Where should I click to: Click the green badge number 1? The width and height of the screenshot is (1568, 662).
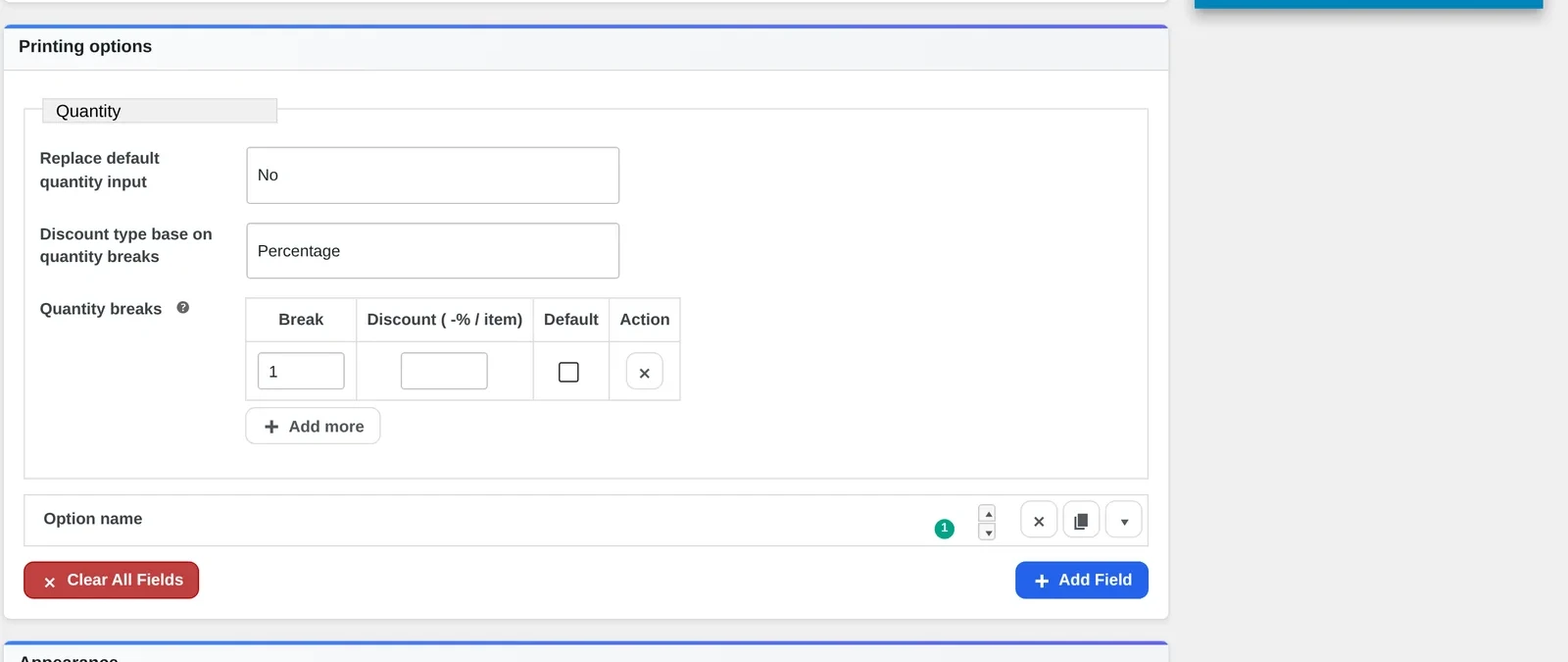pyautogui.click(x=945, y=529)
